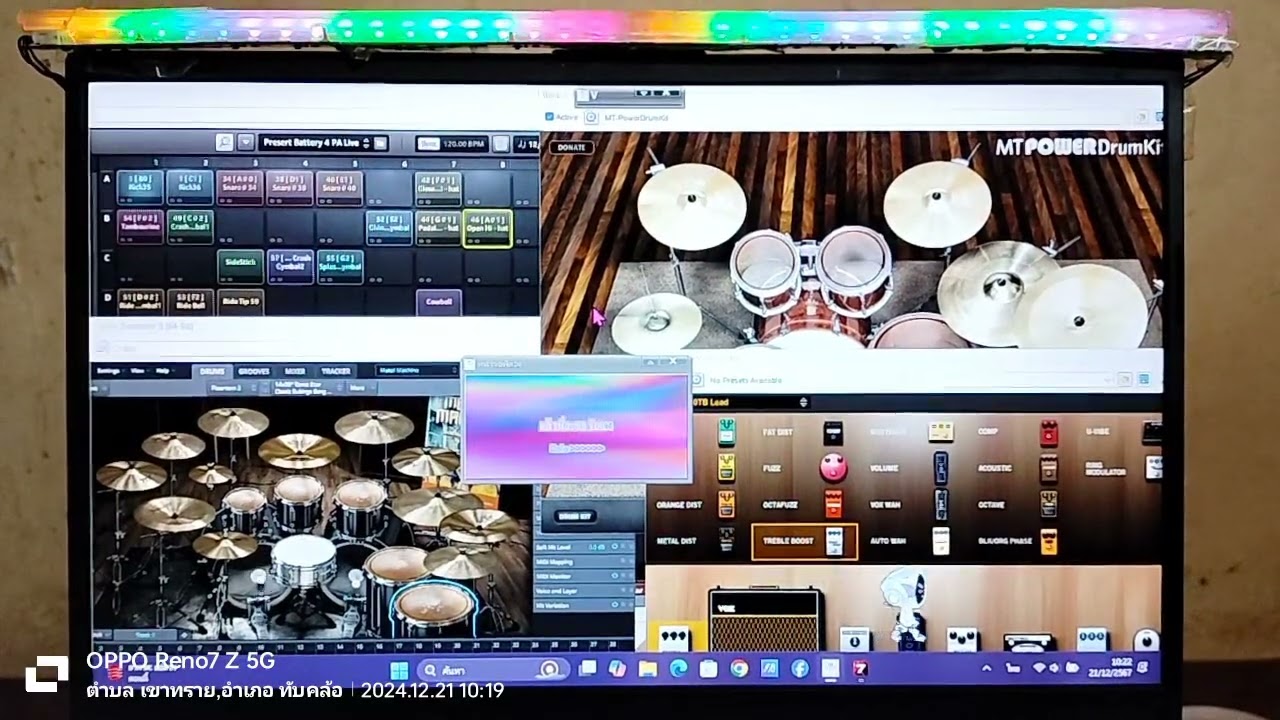Open Copilot from the taskbar

[617, 669]
